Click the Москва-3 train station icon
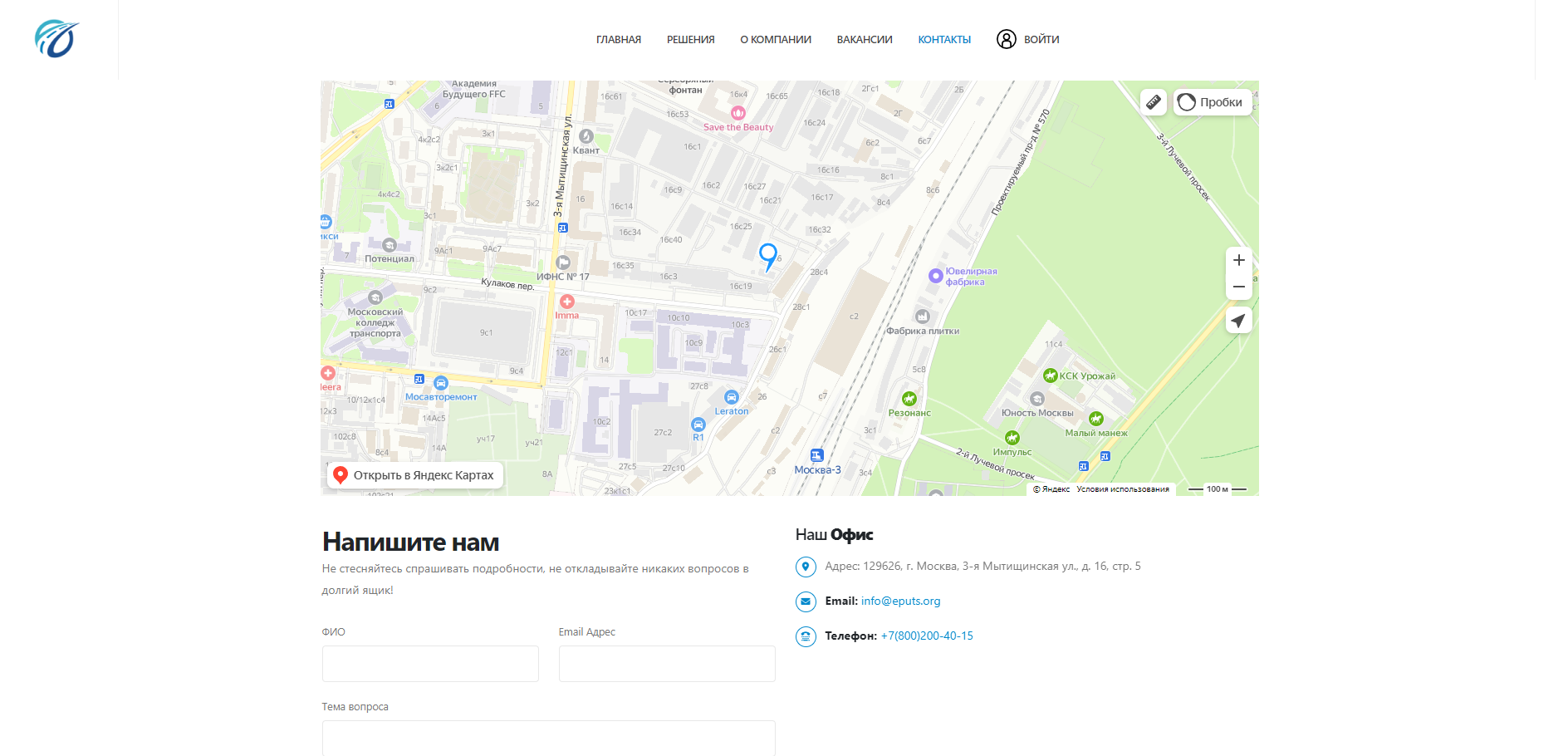 [817, 455]
